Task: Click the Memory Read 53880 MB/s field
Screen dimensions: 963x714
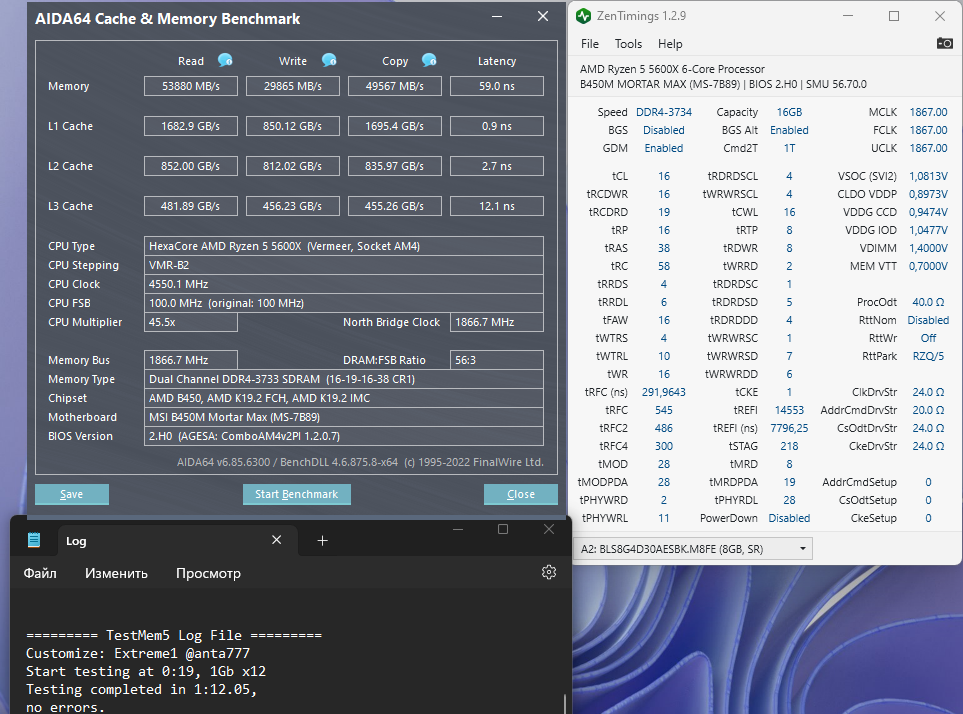Action: (191, 86)
